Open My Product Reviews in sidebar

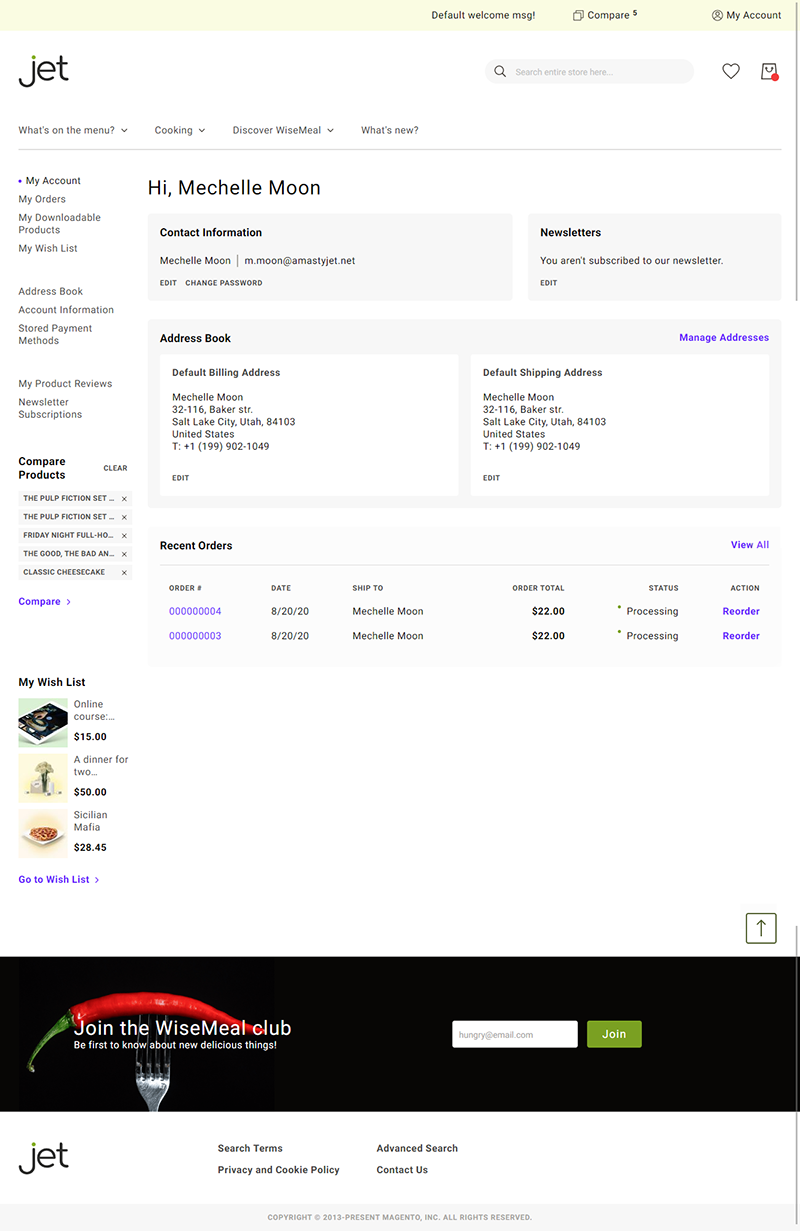click(x=65, y=384)
